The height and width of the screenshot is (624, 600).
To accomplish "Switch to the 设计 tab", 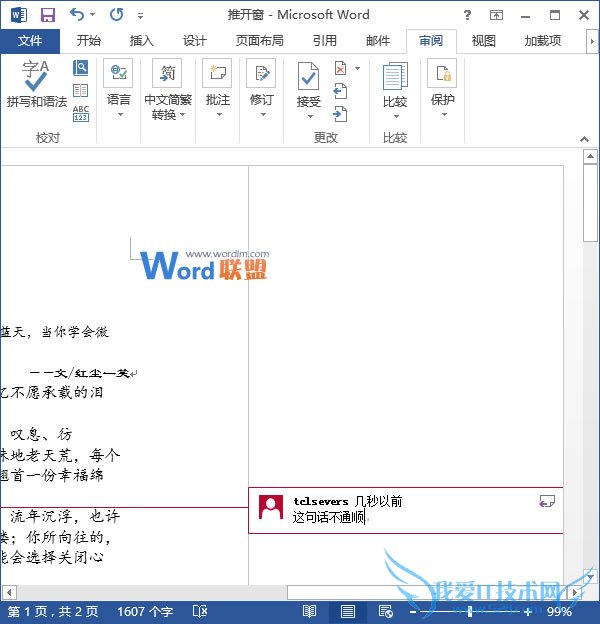I will [x=195, y=41].
